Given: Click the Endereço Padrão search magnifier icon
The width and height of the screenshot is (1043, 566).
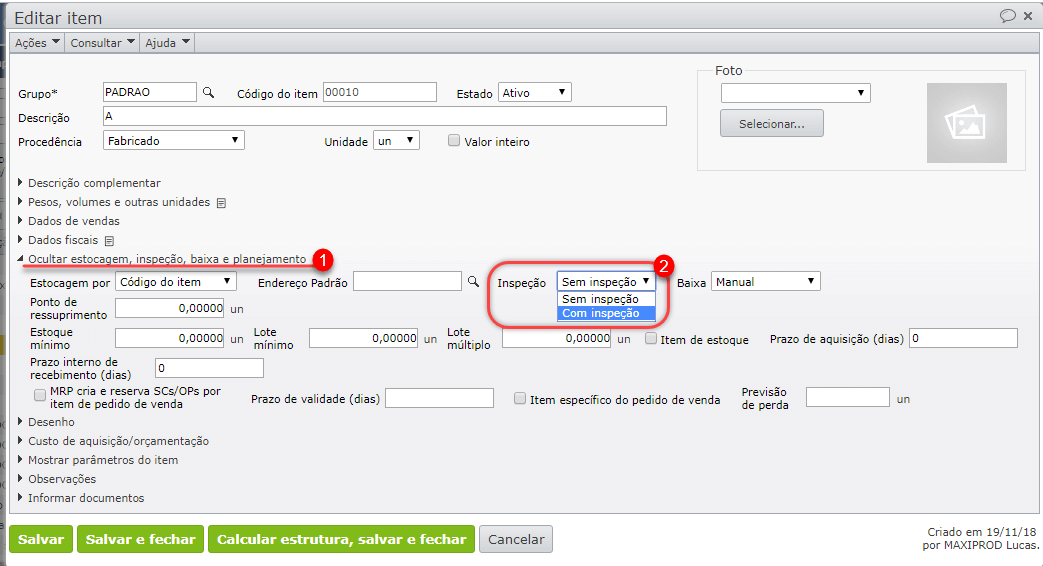Looking at the screenshot, I should pyautogui.click(x=473, y=282).
